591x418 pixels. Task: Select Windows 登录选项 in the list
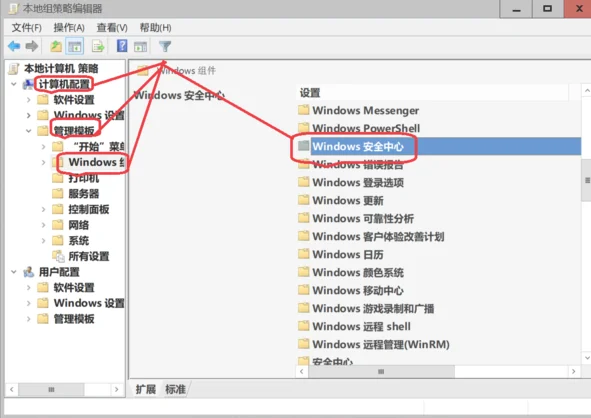tap(358, 182)
